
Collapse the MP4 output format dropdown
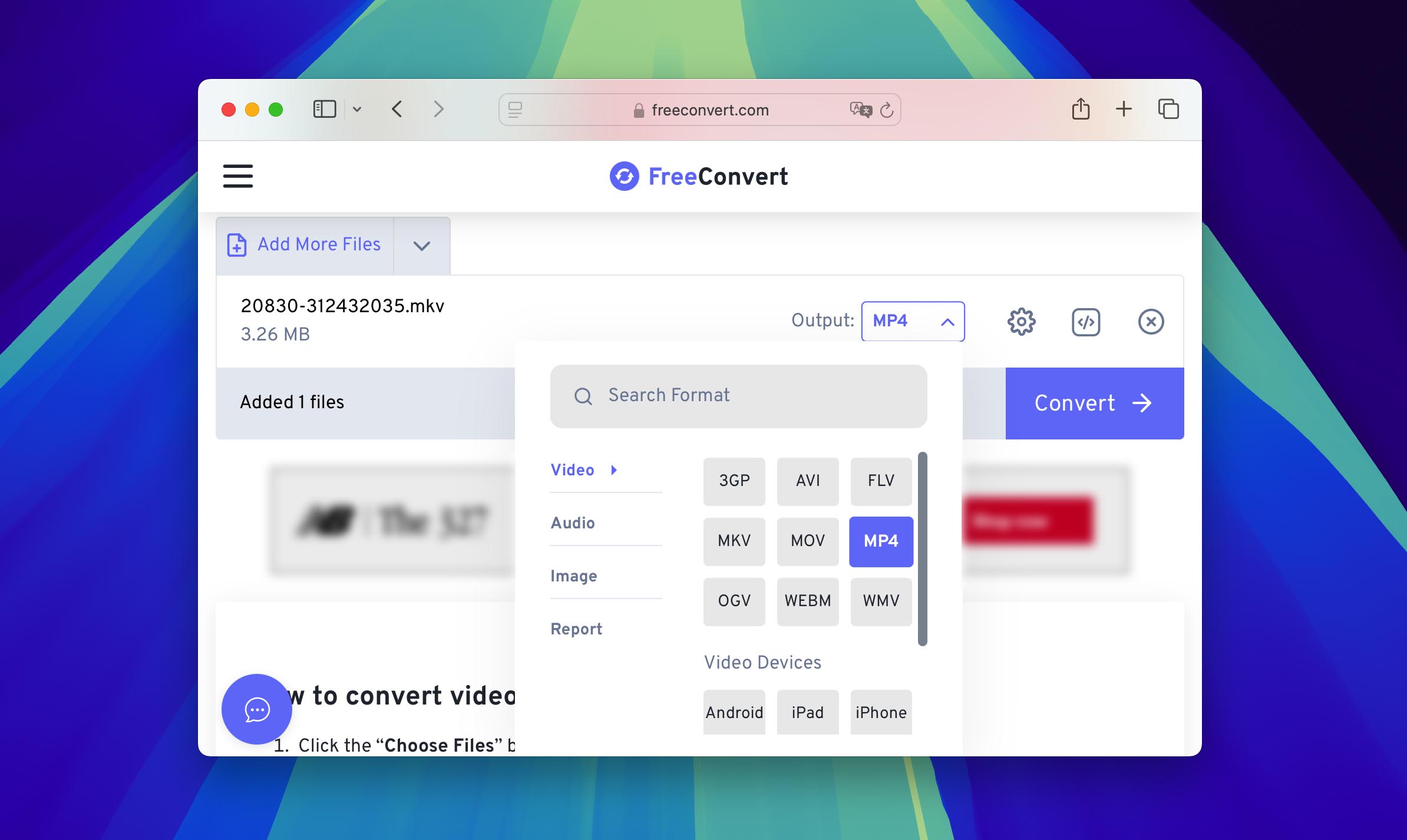click(x=913, y=321)
